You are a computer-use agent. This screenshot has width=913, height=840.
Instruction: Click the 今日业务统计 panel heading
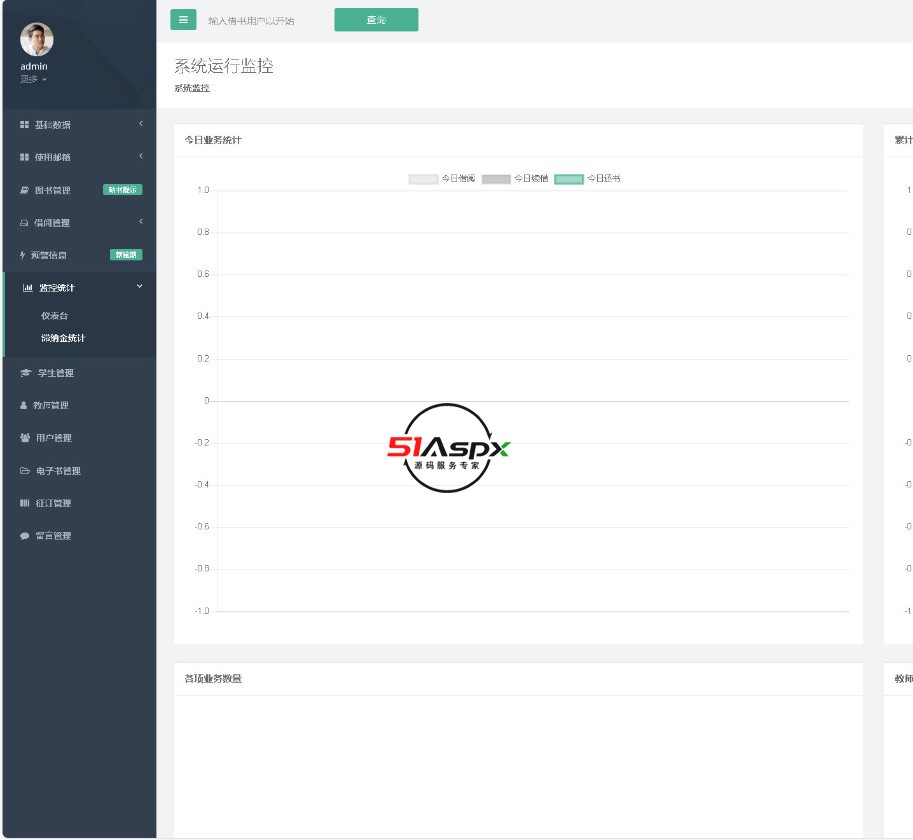213,140
